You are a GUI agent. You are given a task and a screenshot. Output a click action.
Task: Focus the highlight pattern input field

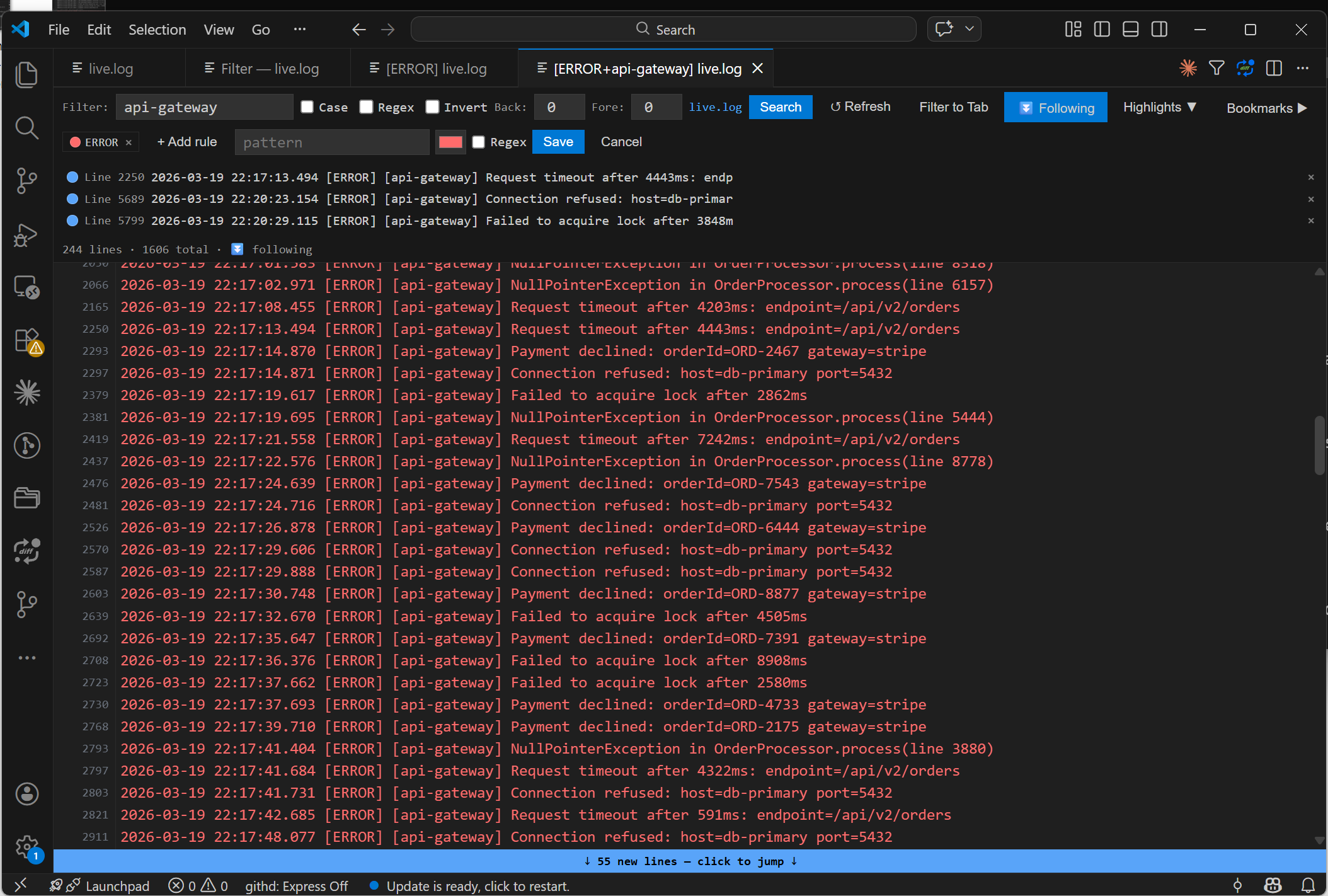[332, 142]
